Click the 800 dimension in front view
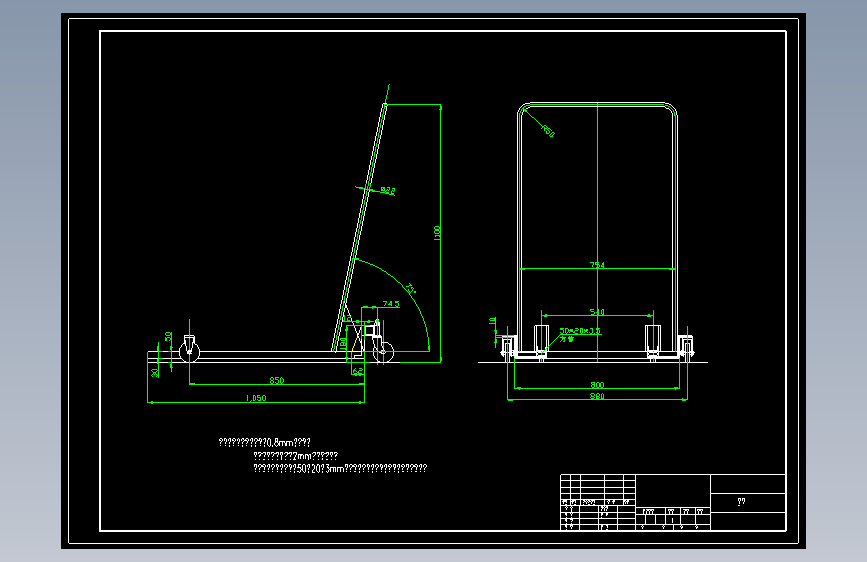The image size is (867, 562). click(x=597, y=384)
